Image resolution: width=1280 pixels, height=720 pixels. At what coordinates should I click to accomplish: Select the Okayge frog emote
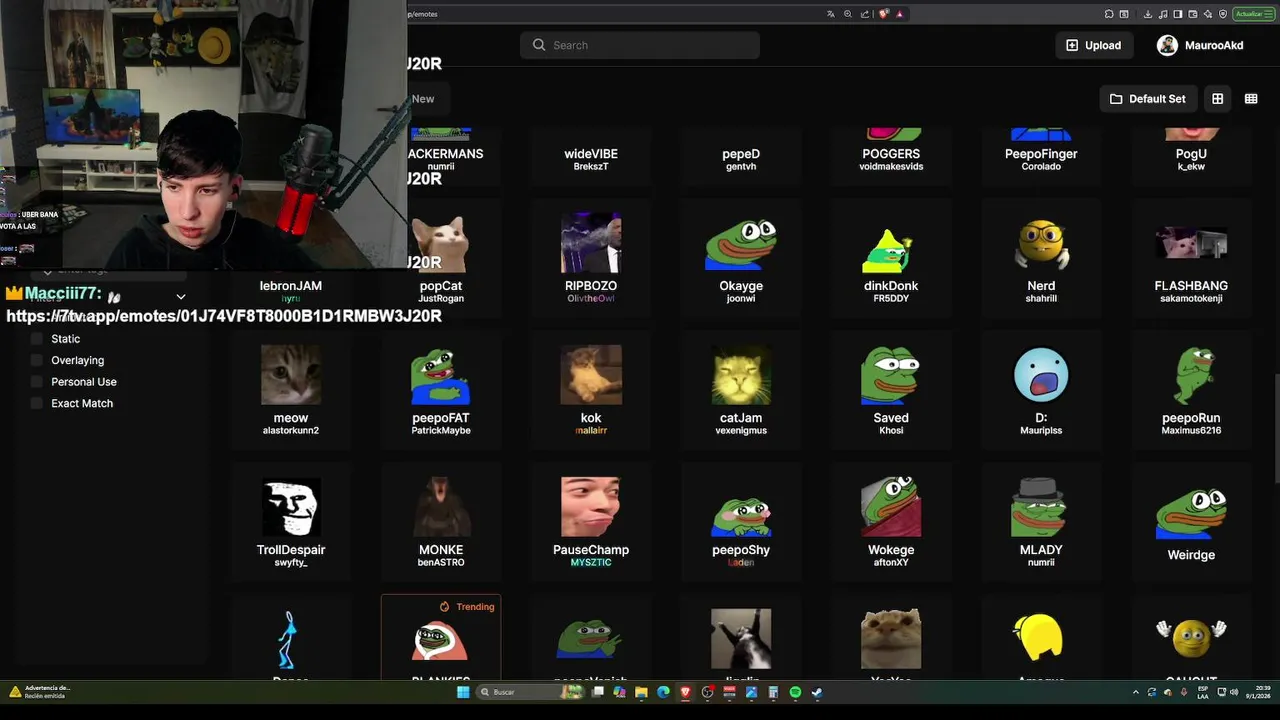click(741, 257)
